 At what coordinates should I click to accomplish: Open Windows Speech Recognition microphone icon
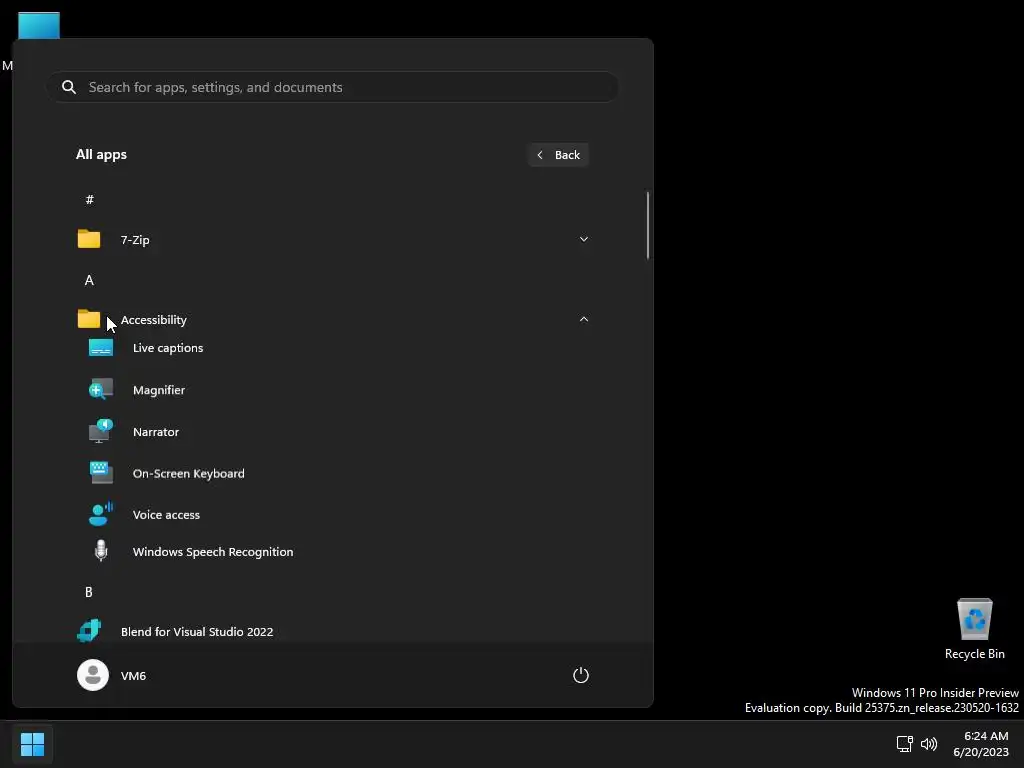tap(101, 551)
